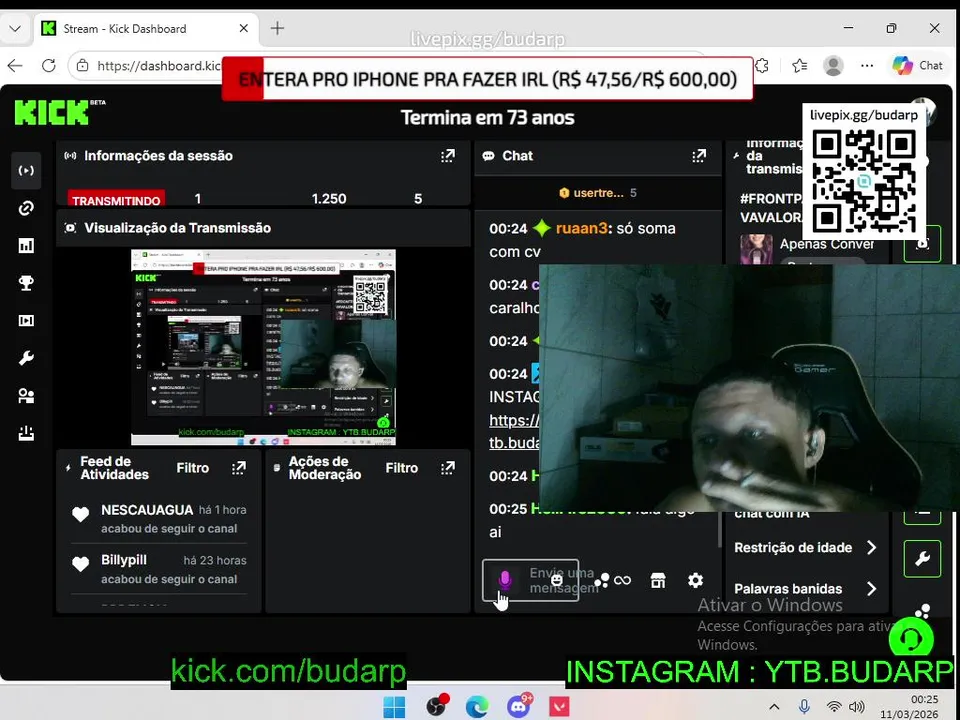This screenshot has width=960, height=720.
Task: Open the browser favorites star icon
Action: [x=799, y=66]
